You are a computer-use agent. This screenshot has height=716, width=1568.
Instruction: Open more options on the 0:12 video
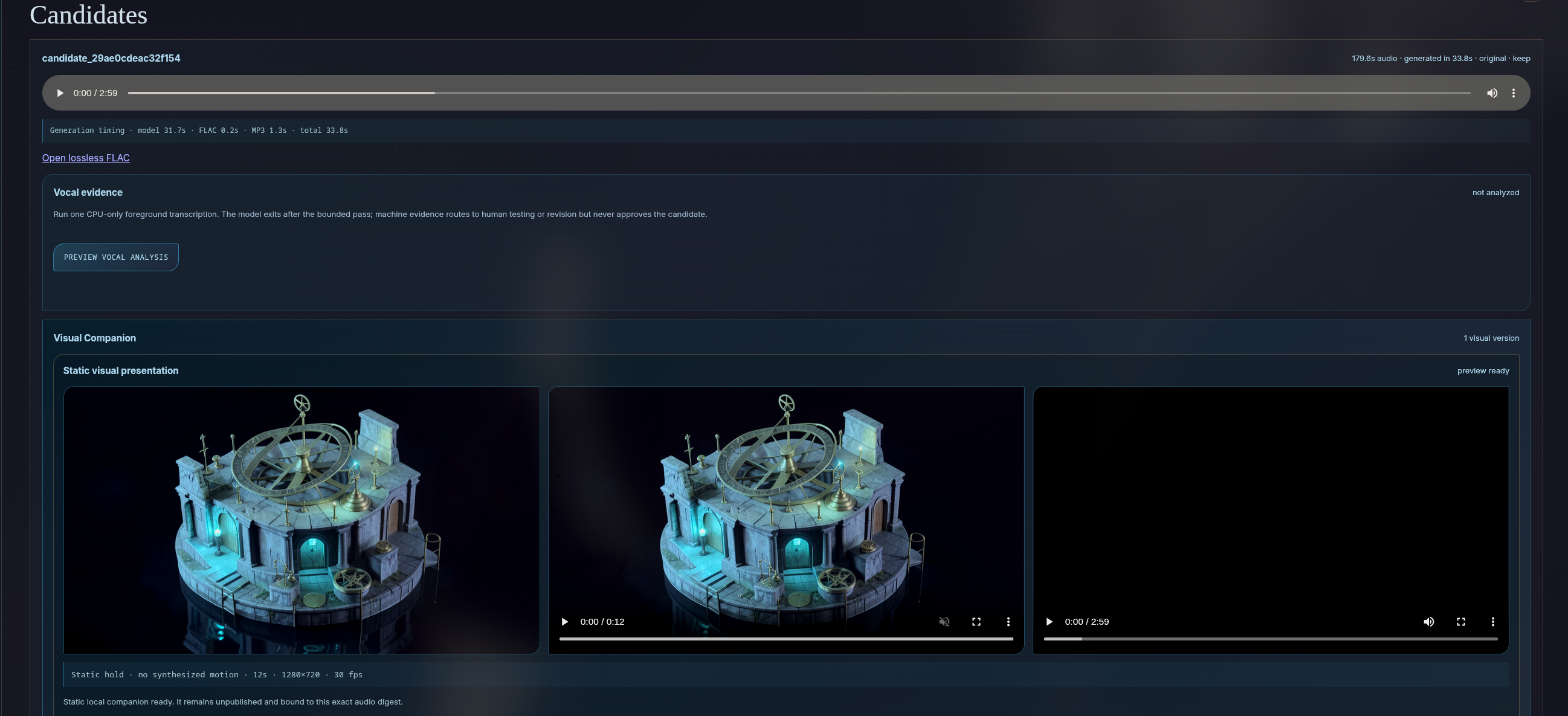(x=1008, y=622)
